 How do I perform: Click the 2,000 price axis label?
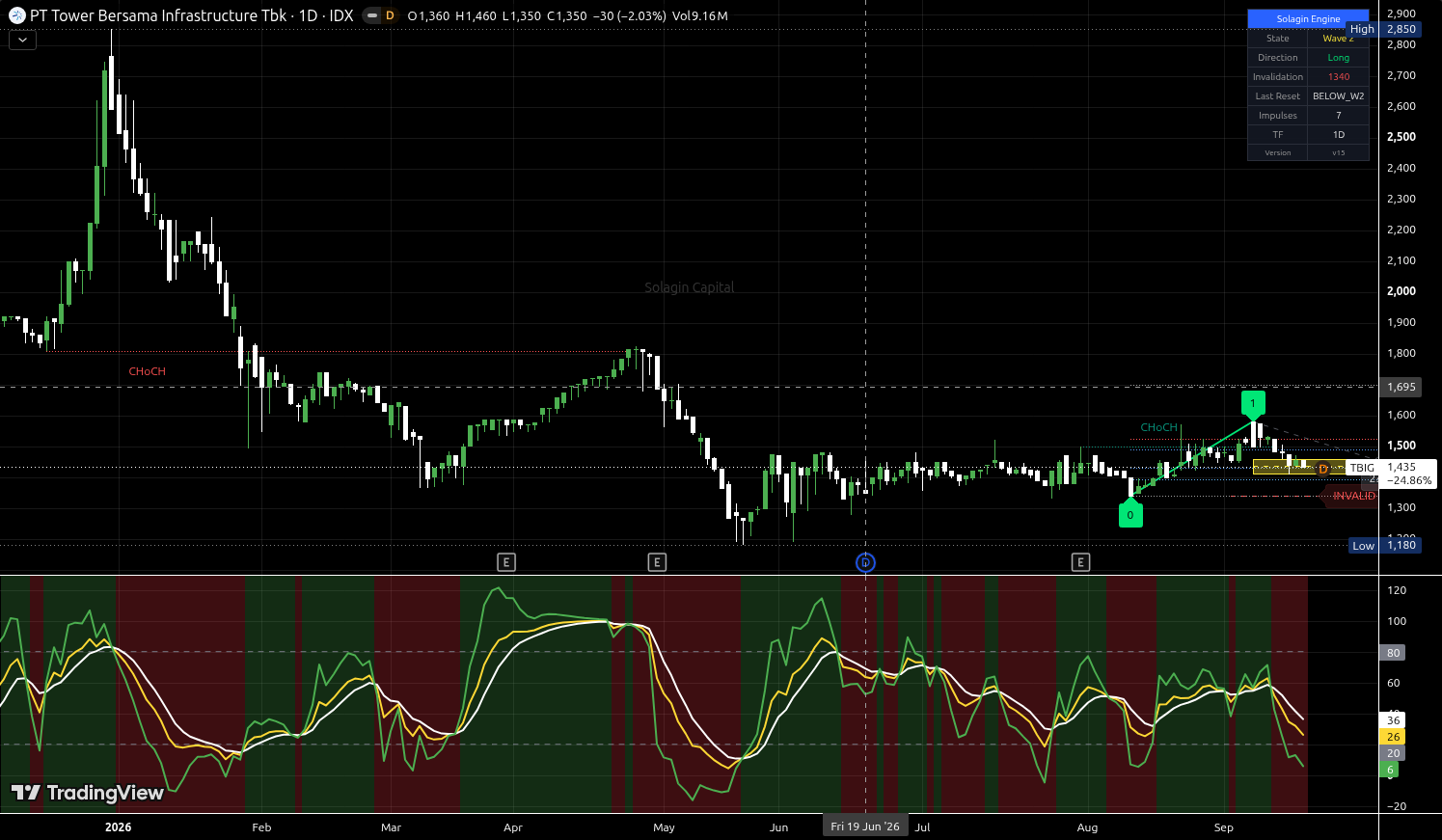1401,291
